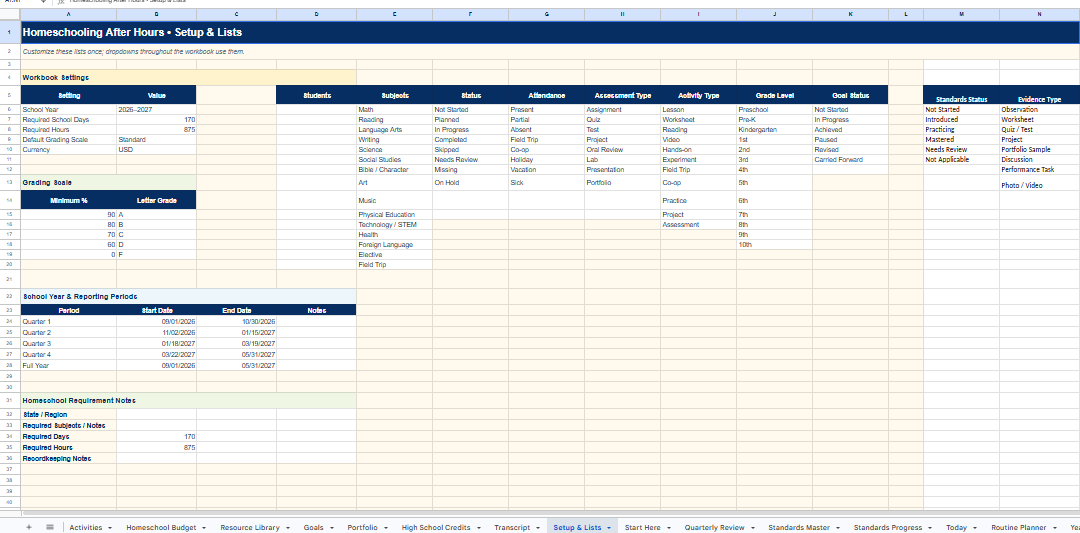Image resolution: width=1080 pixels, height=533 pixels.
Task: Open the Homeschool Budget tab dropdown arrow
Action: pos(203,528)
